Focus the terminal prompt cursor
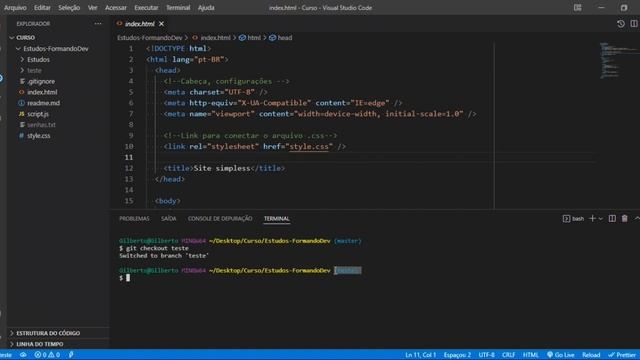The image size is (640, 360). click(x=128, y=278)
